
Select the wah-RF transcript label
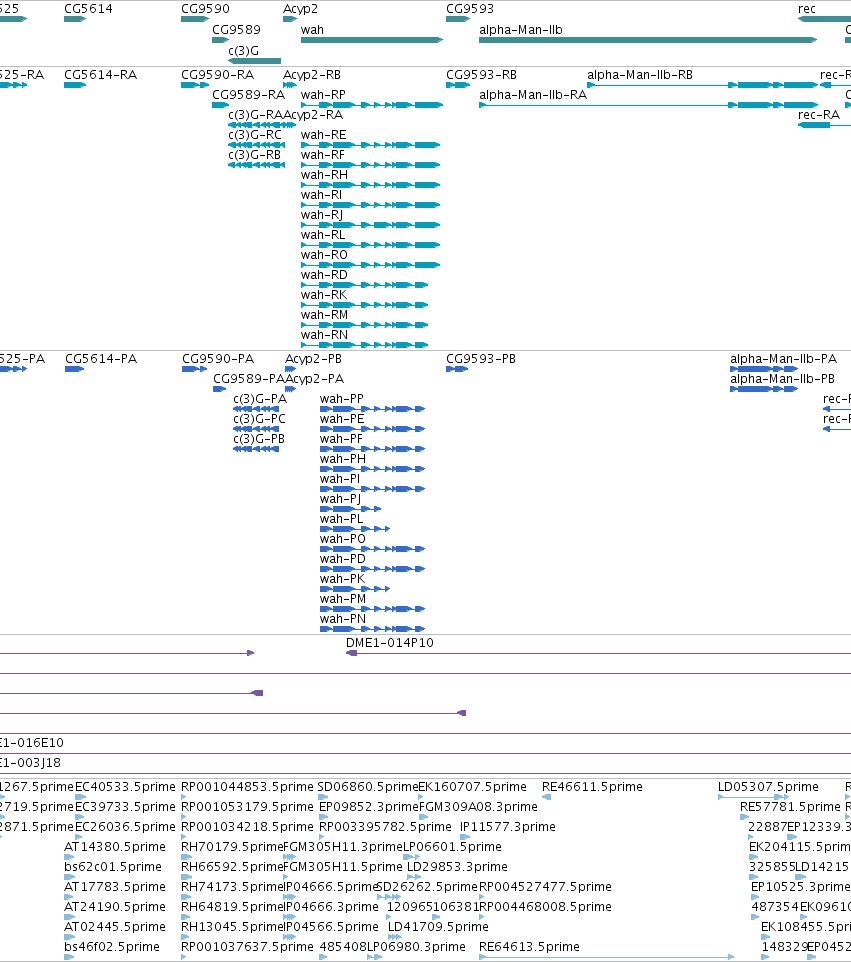pos(323,155)
